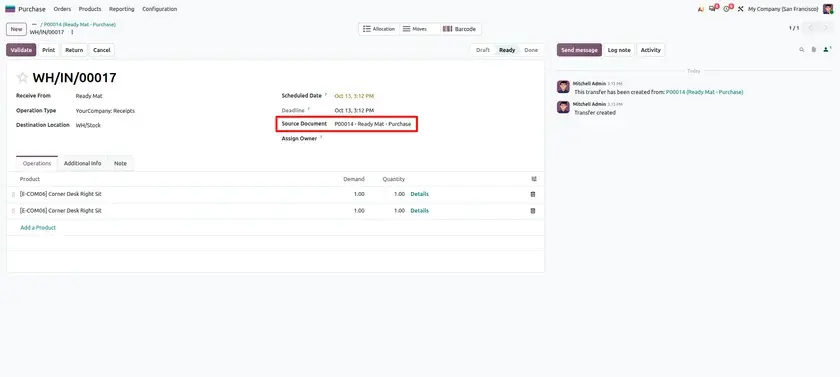The image size is (840, 377).
Task: Show followers icon in chatter
Action: (827, 49)
